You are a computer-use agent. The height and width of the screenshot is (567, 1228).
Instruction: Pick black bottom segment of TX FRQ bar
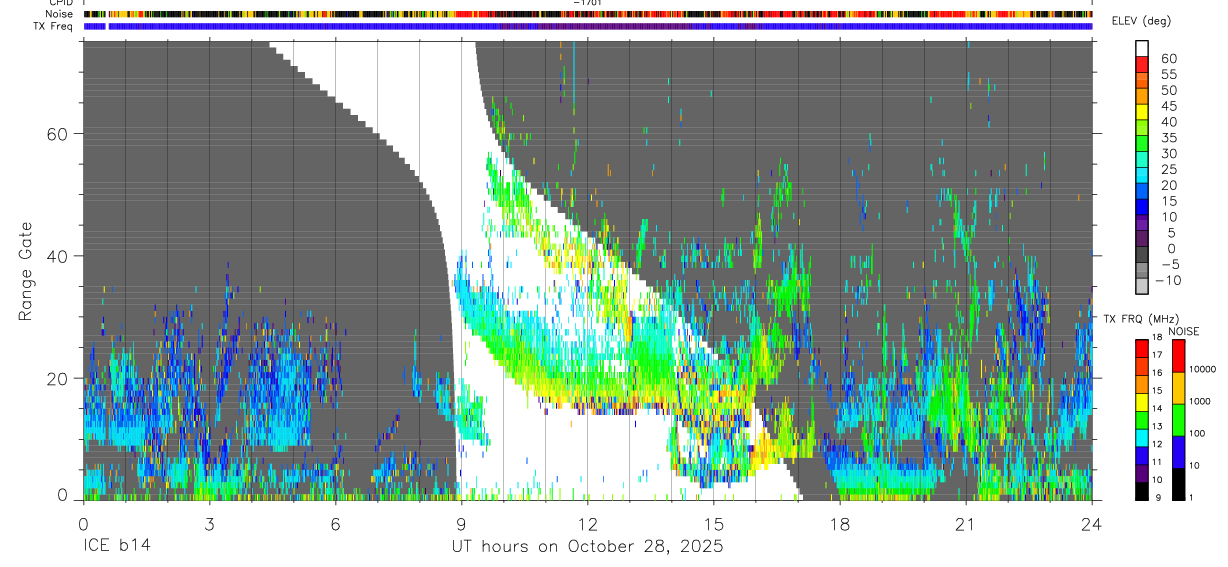(1143, 491)
